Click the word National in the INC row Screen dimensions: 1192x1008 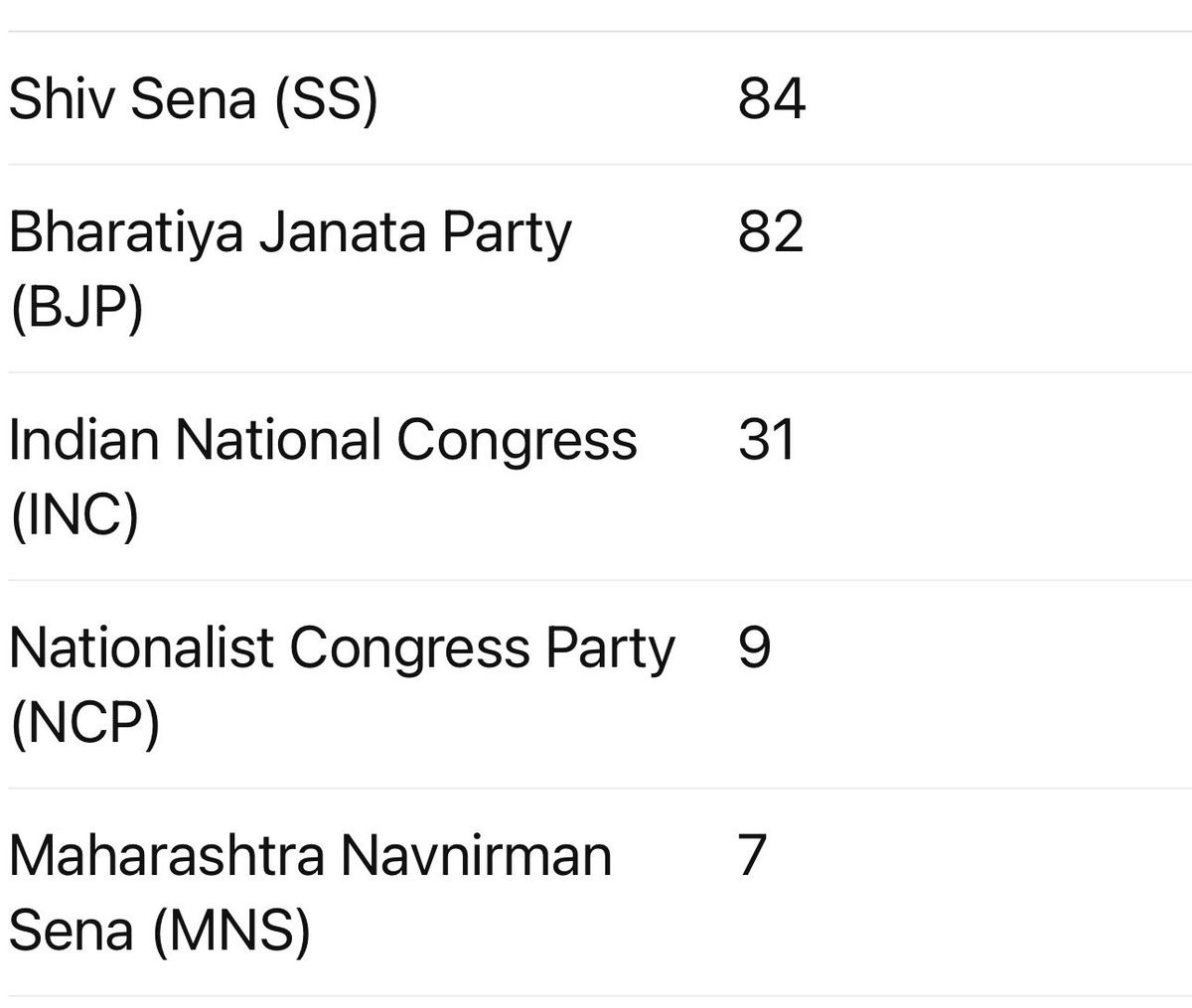(x=277, y=440)
